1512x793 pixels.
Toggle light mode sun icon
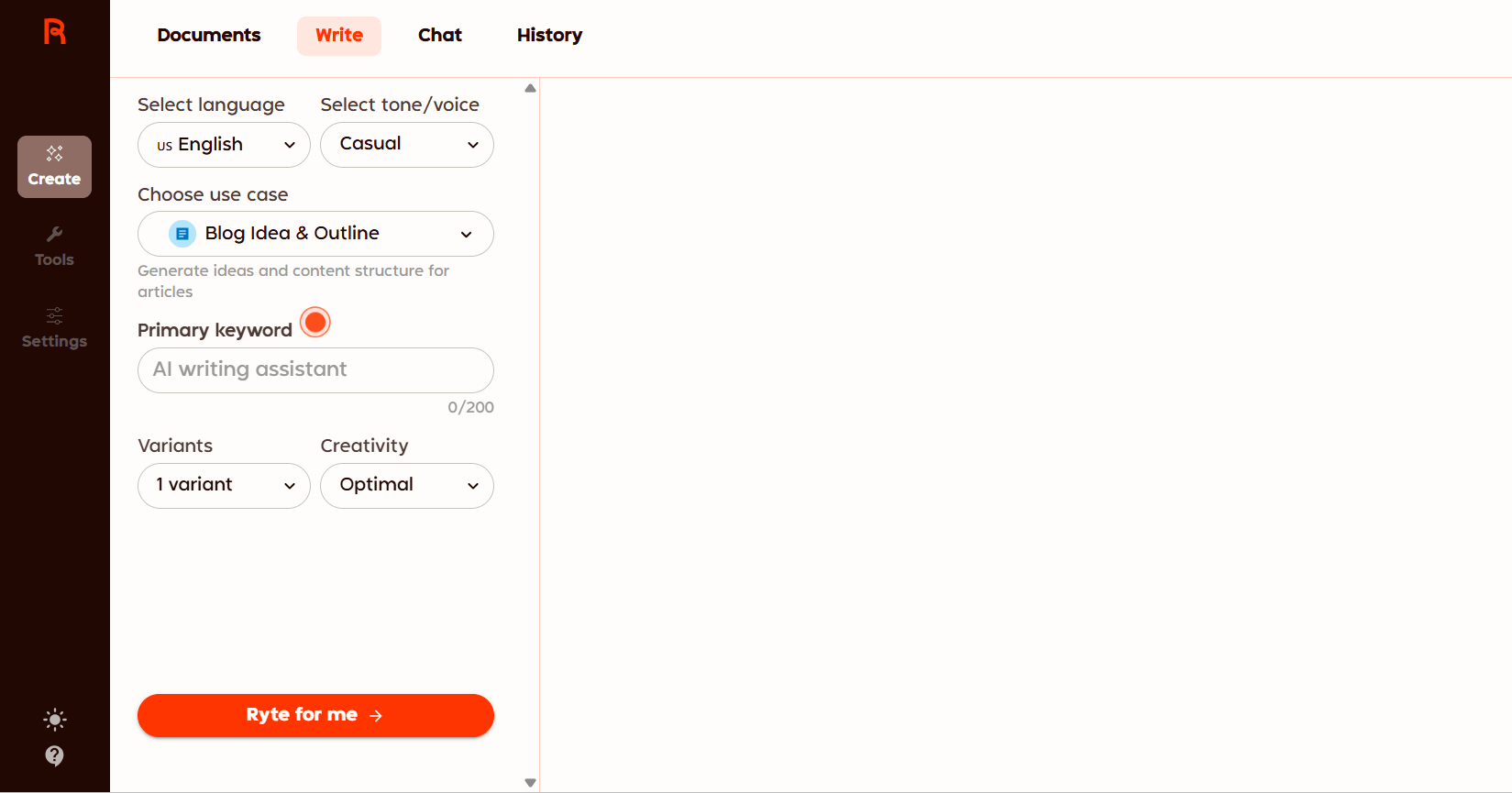(55, 720)
